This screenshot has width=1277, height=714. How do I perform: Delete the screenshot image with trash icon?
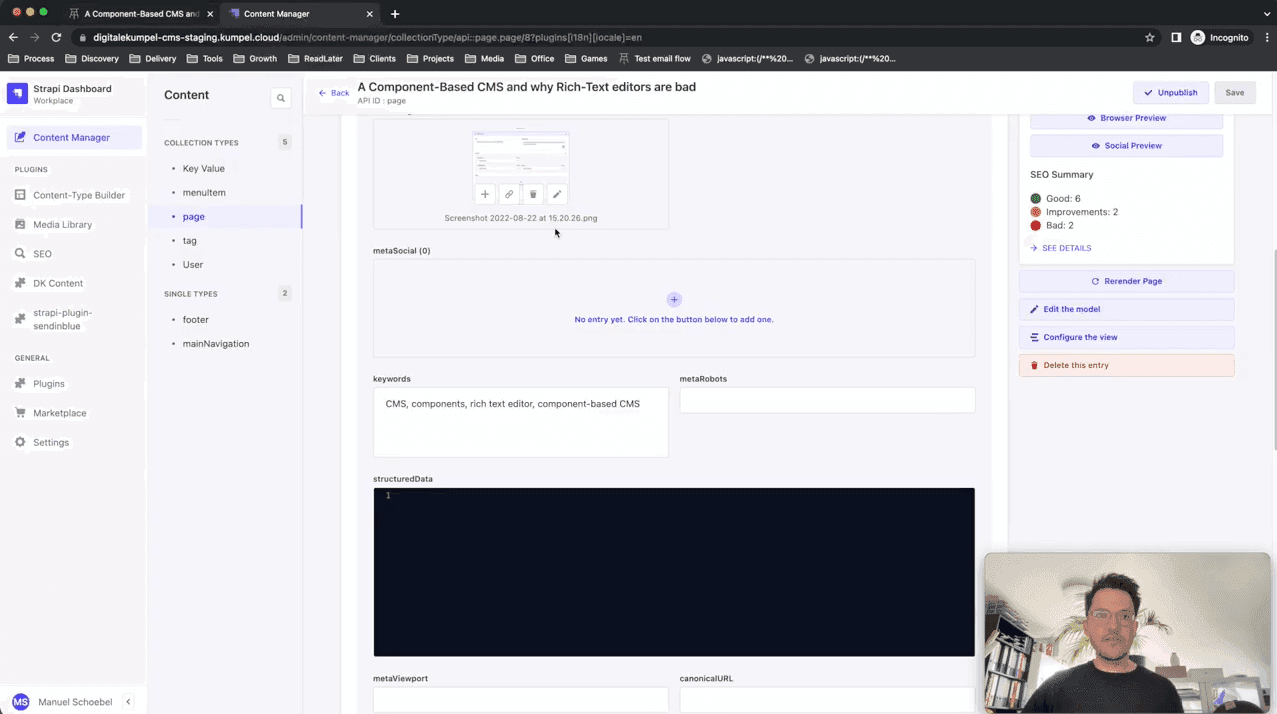[x=533, y=194]
